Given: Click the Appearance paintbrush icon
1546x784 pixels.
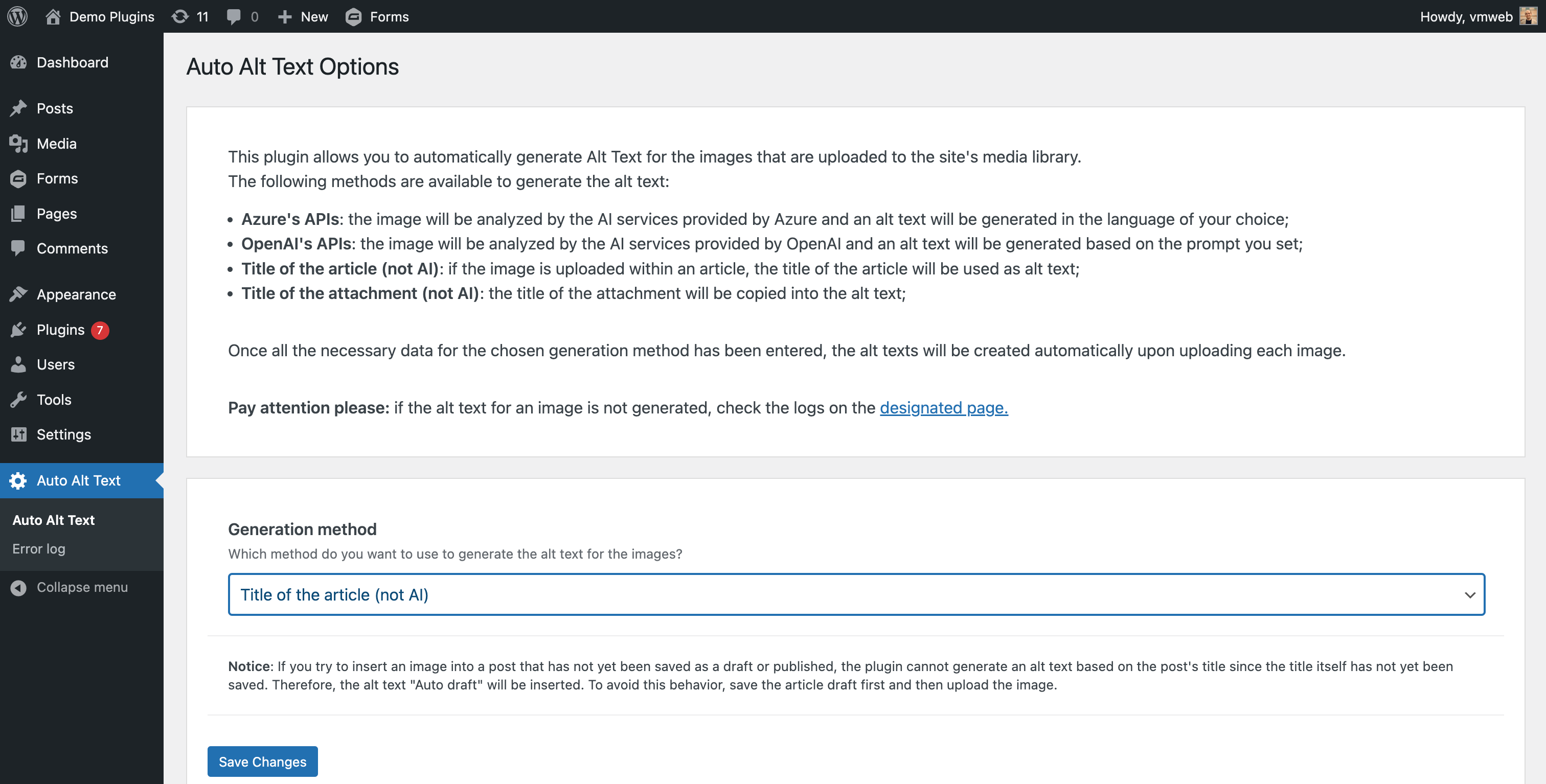Looking at the screenshot, I should [18, 294].
